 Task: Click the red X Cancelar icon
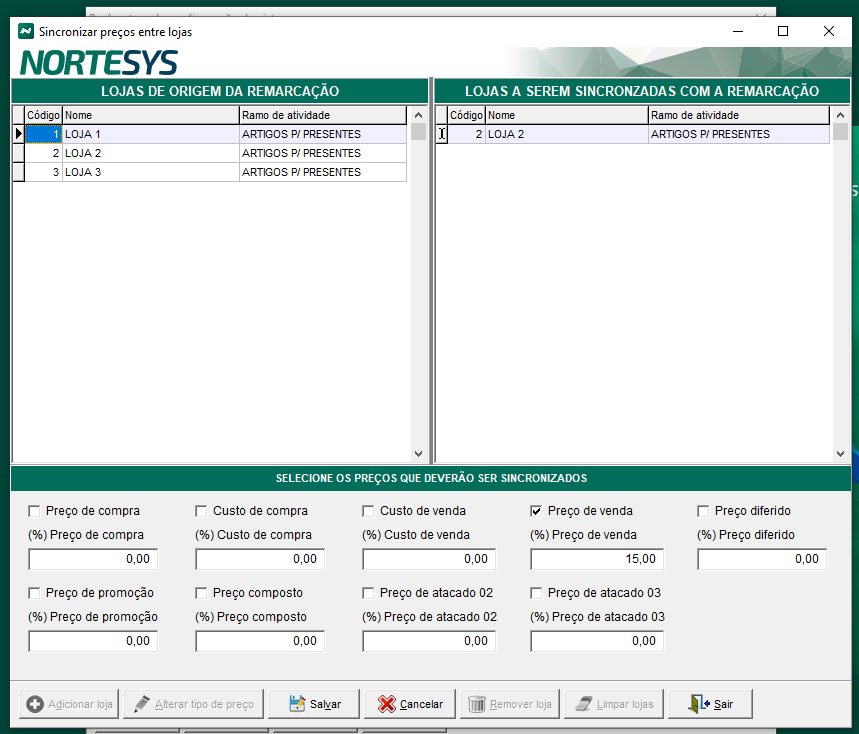tap(386, 704)
